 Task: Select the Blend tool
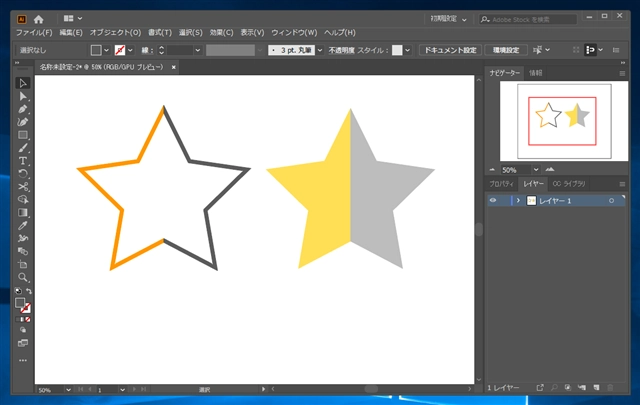23,251
